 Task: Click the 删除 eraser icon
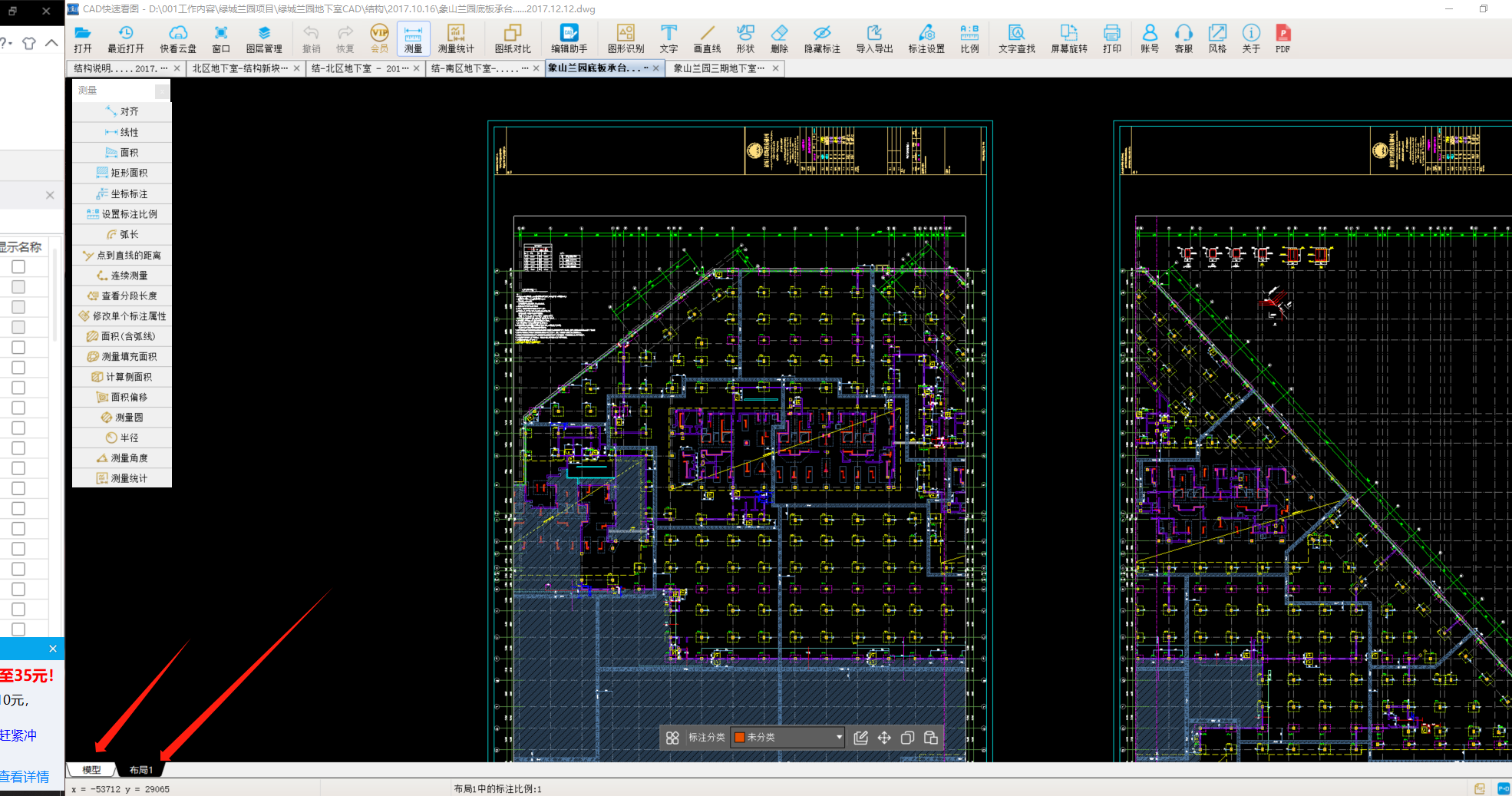click(779, 38)
